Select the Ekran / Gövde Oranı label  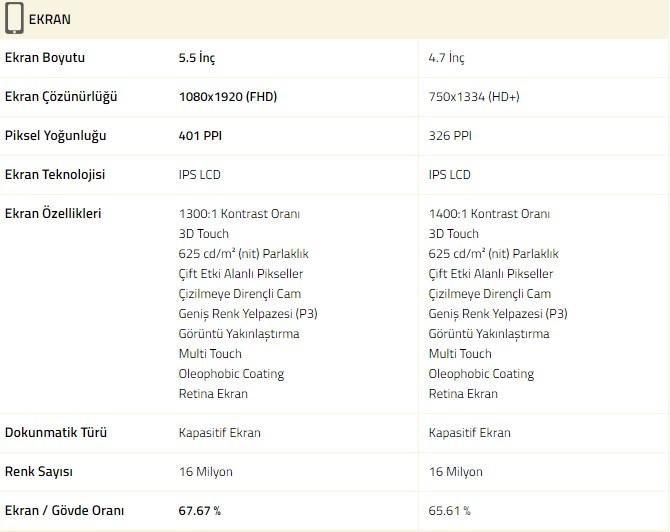65,511
